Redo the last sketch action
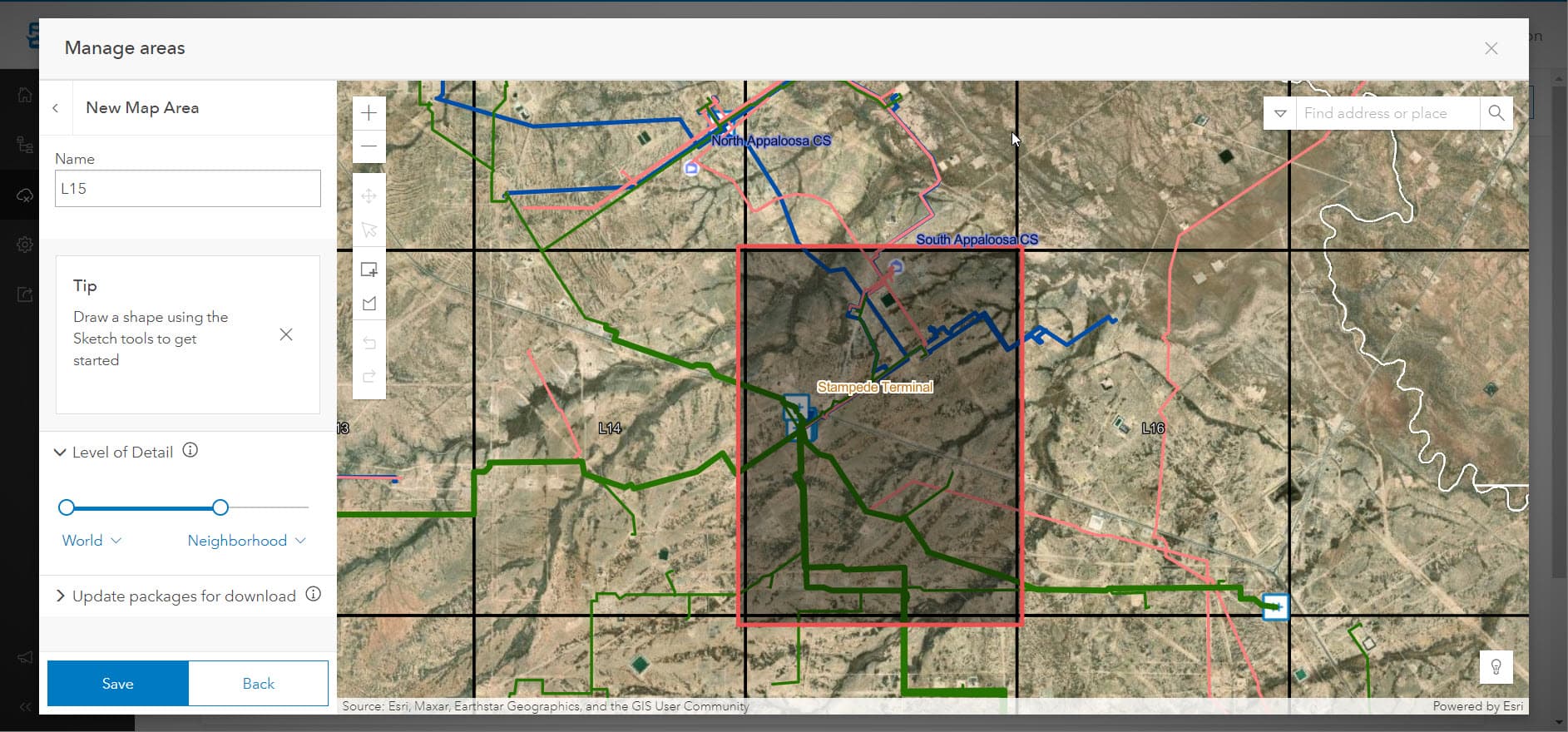Screen dimensions: 1568x732 click(369, 377)
